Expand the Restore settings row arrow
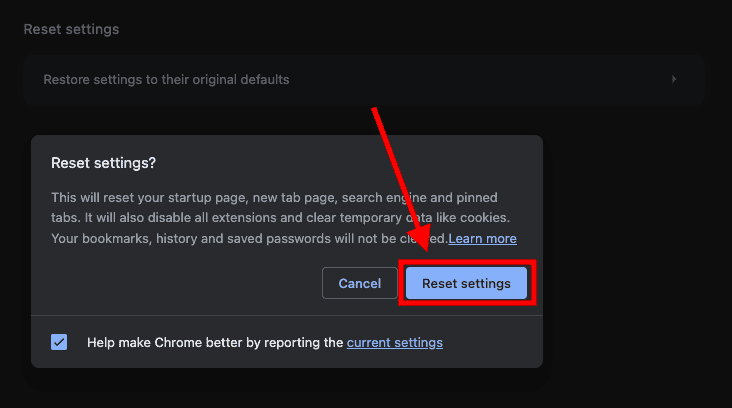Screen dimensions: 732x408 674,79
